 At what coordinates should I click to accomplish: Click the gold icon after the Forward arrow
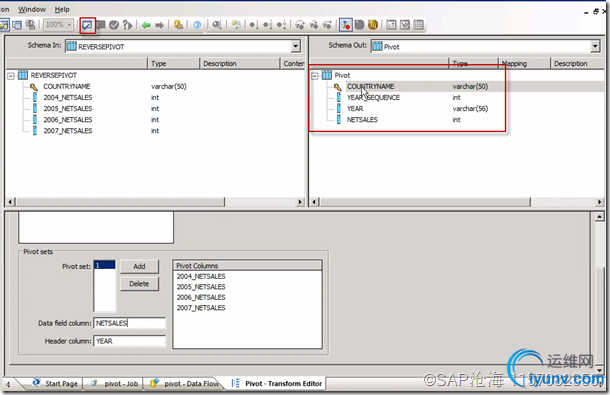179,25
